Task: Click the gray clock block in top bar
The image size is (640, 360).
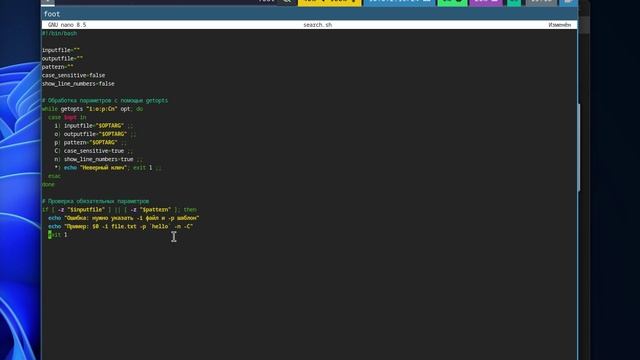Action: (x=541, y=2)
